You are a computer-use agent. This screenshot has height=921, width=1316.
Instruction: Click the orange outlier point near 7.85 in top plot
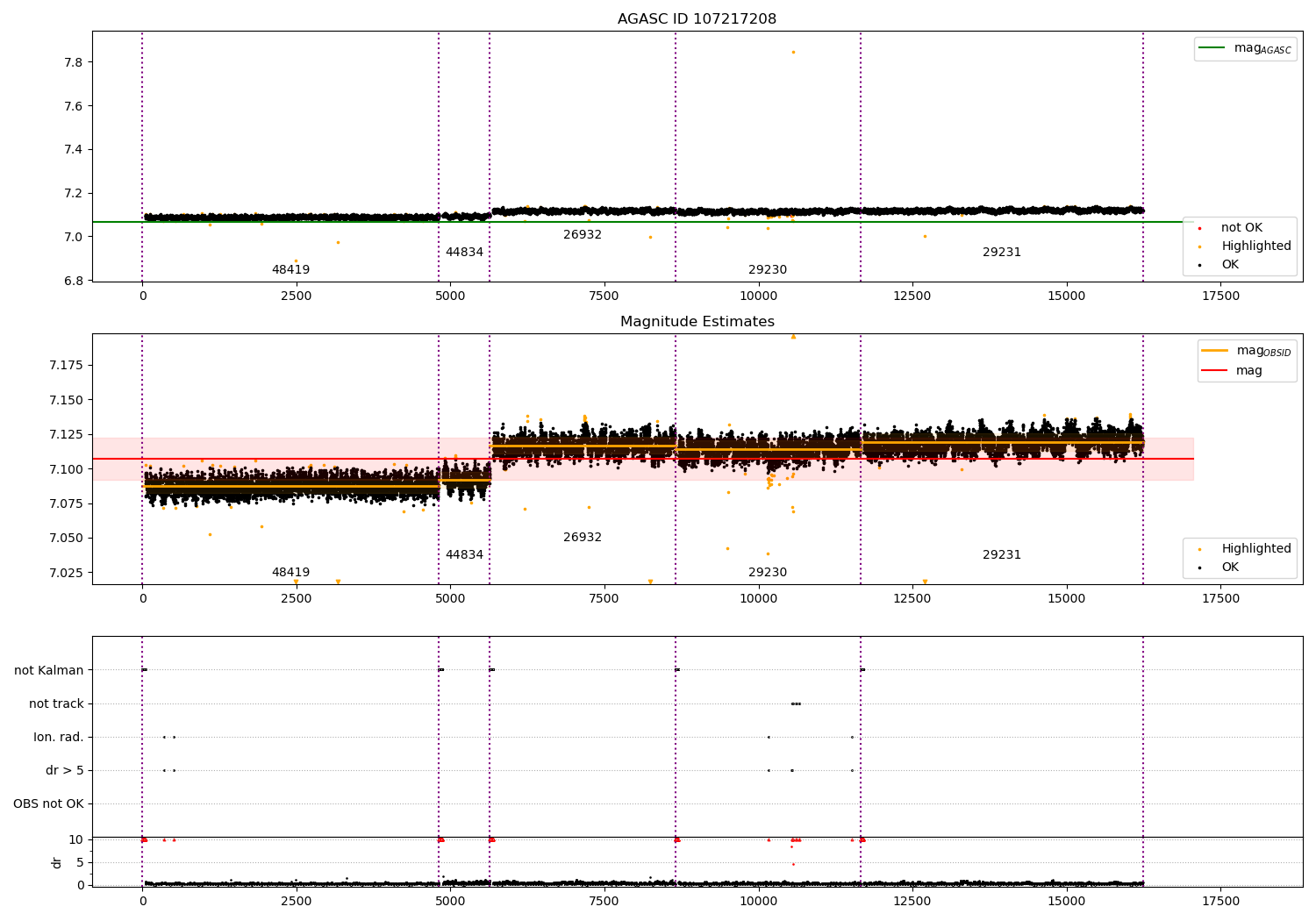pos(793,52)
